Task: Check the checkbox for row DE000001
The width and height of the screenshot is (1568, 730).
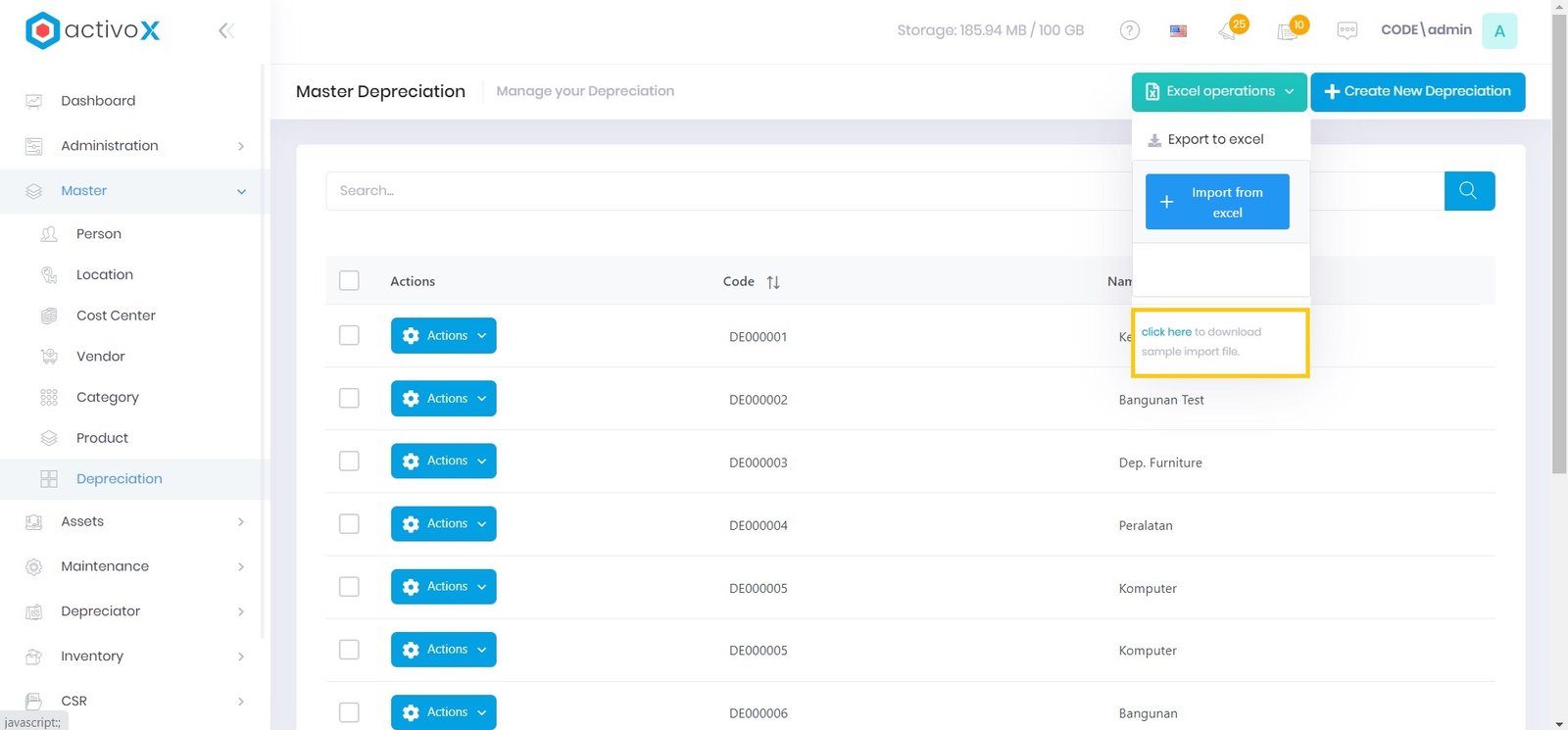Action: (349, 335)
